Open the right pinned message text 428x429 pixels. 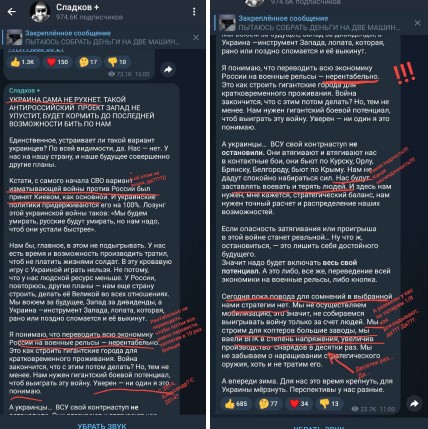tap(319, 23)
